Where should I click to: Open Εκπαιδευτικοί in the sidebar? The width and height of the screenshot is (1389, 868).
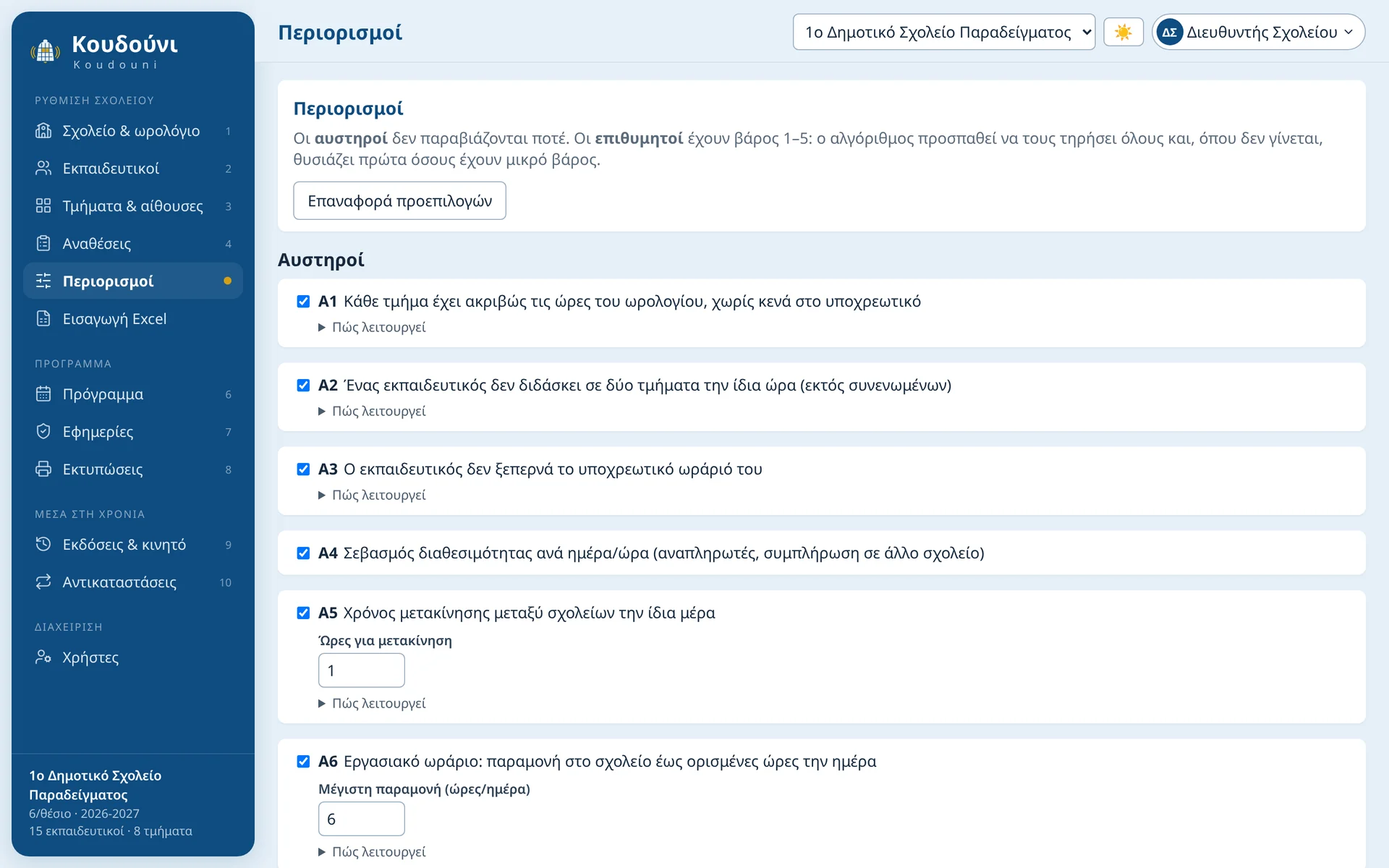tap(133, 169)
